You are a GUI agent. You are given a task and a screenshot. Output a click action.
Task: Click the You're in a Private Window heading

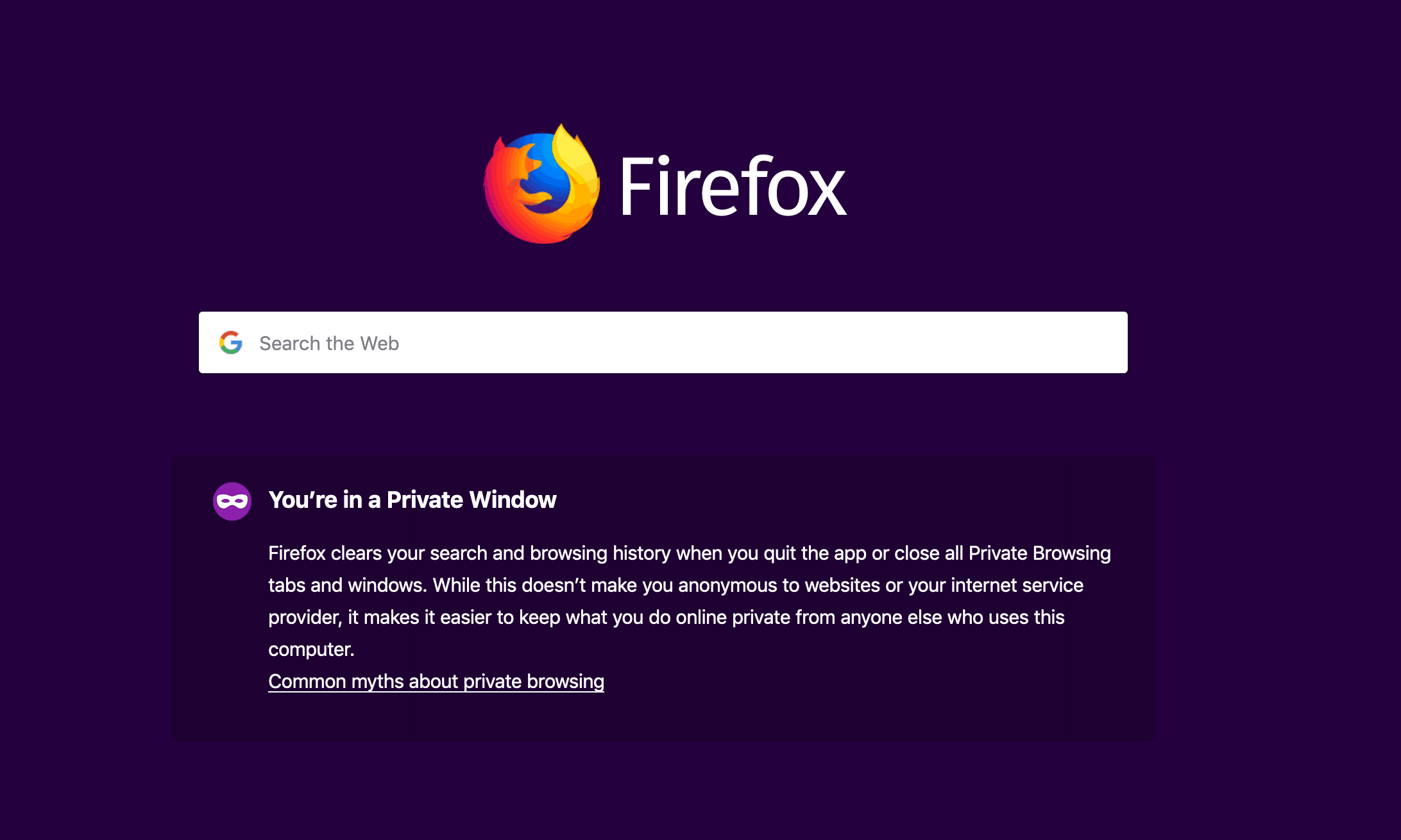click(x=412, y=500)
